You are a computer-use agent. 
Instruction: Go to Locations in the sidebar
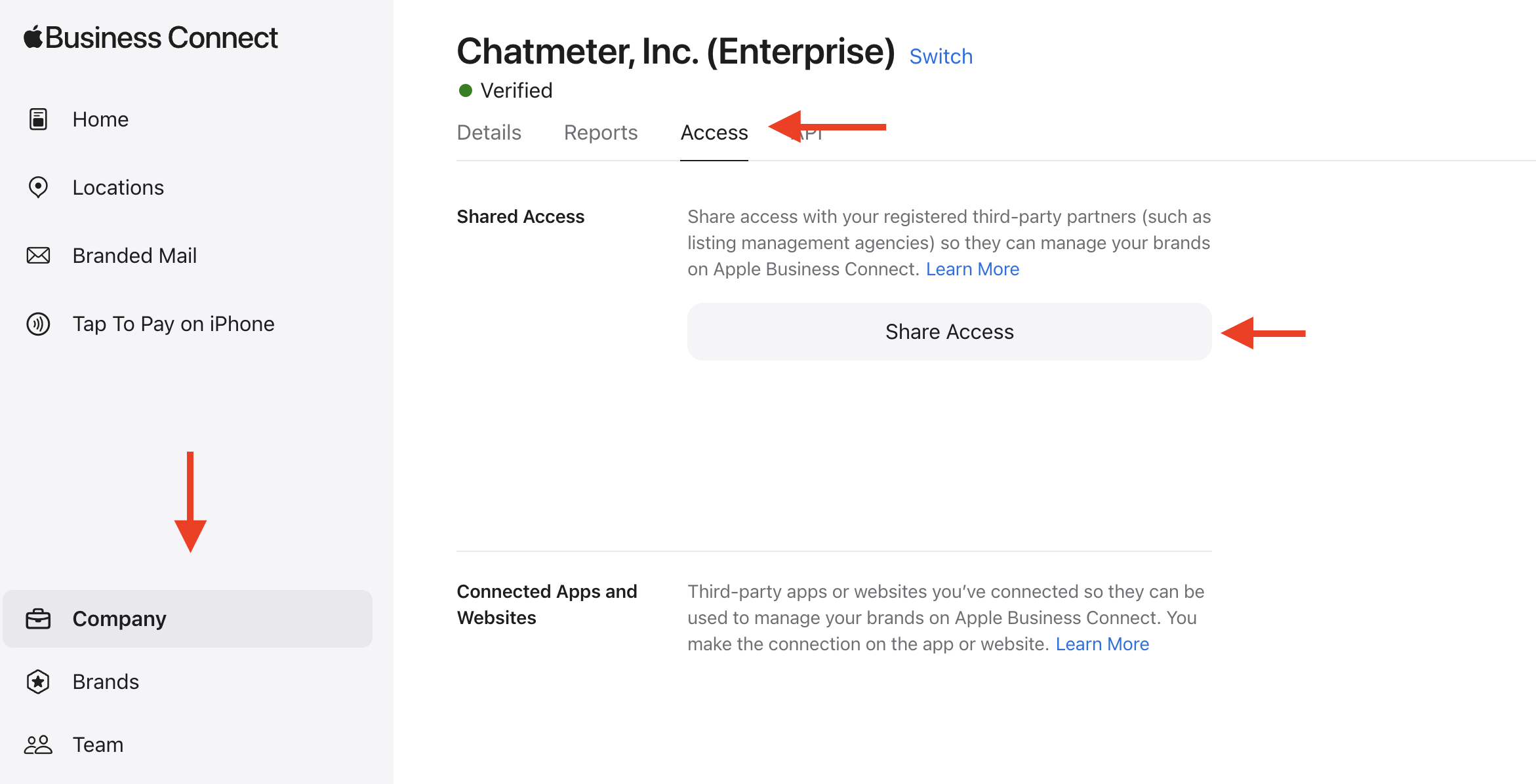click(x=118, y=187)
